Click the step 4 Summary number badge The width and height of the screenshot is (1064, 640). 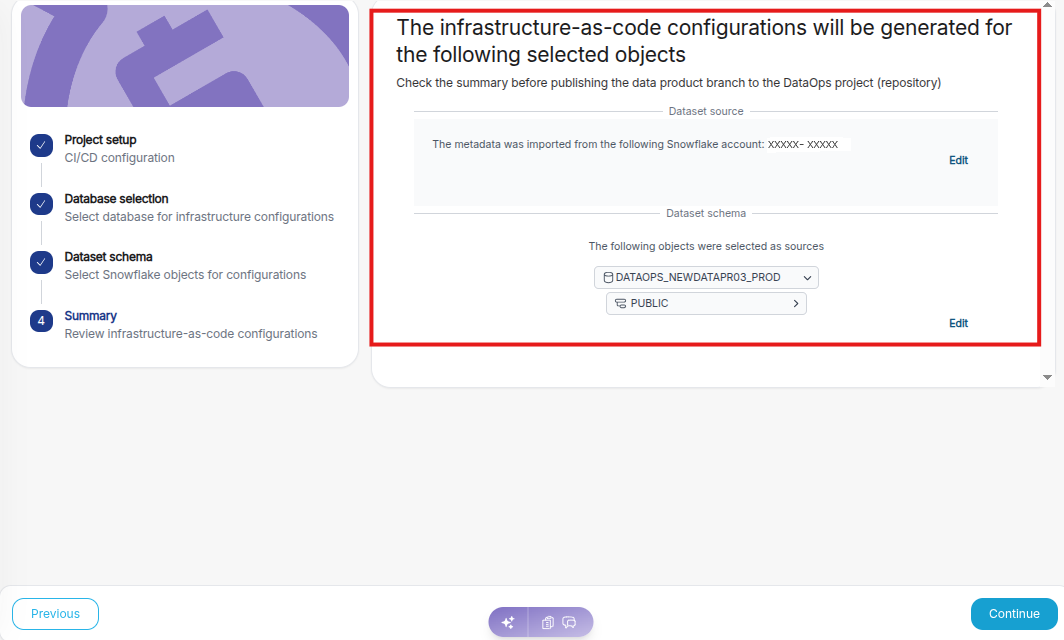click(x=41, y=321)
